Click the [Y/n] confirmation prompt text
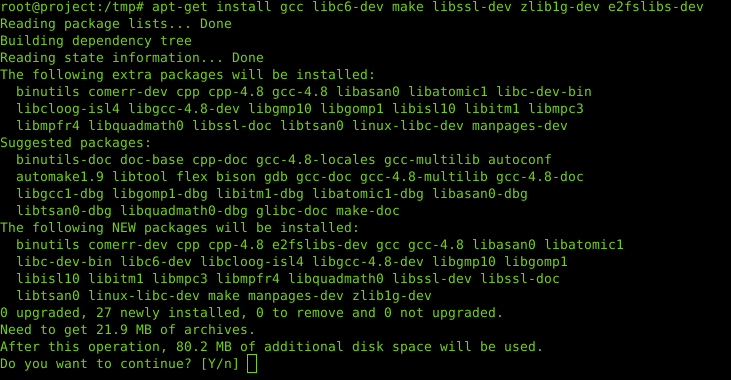Image resolution: width=731 pixels, height=380 pixels. click(x=219, y=364)
